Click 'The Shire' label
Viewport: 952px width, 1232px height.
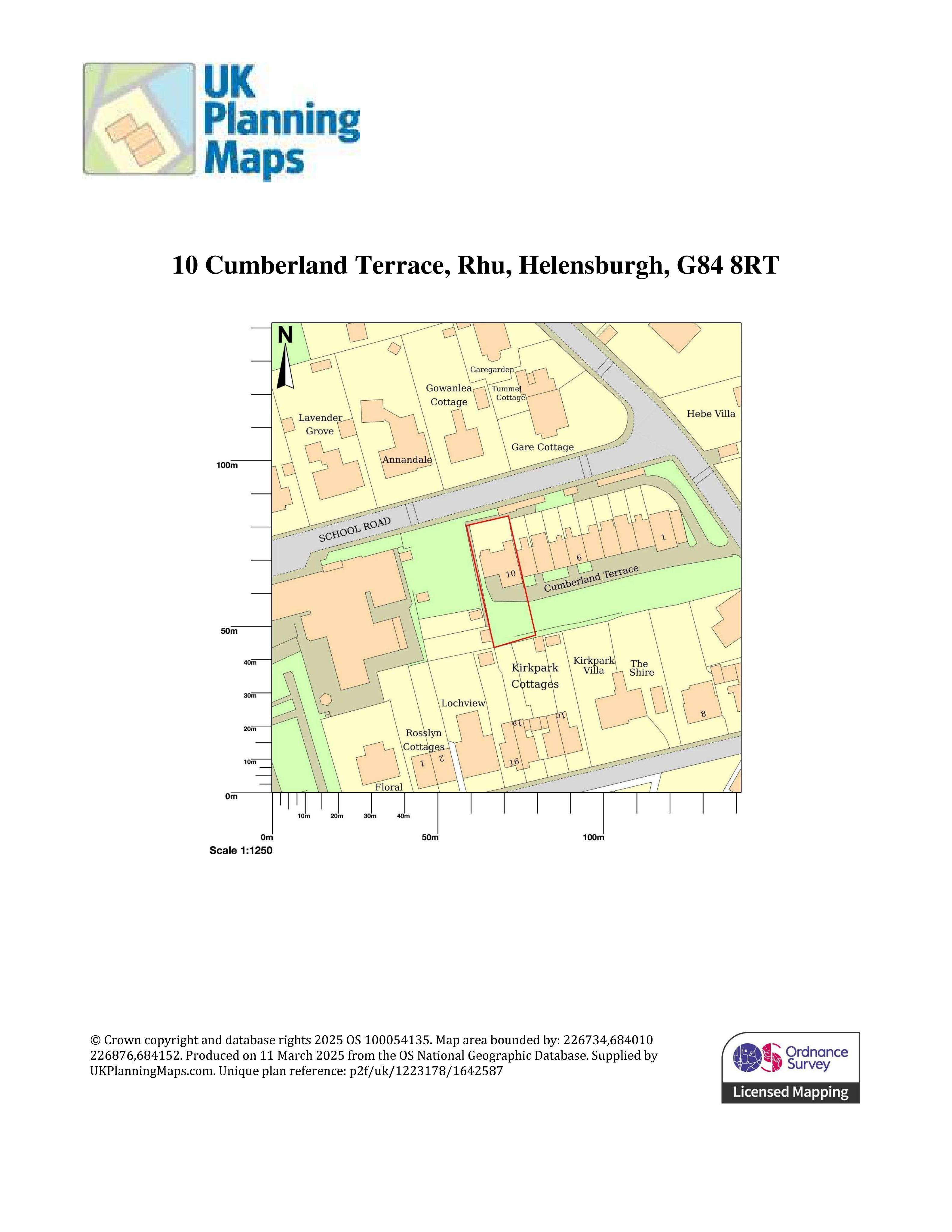(x=642, y=668)
